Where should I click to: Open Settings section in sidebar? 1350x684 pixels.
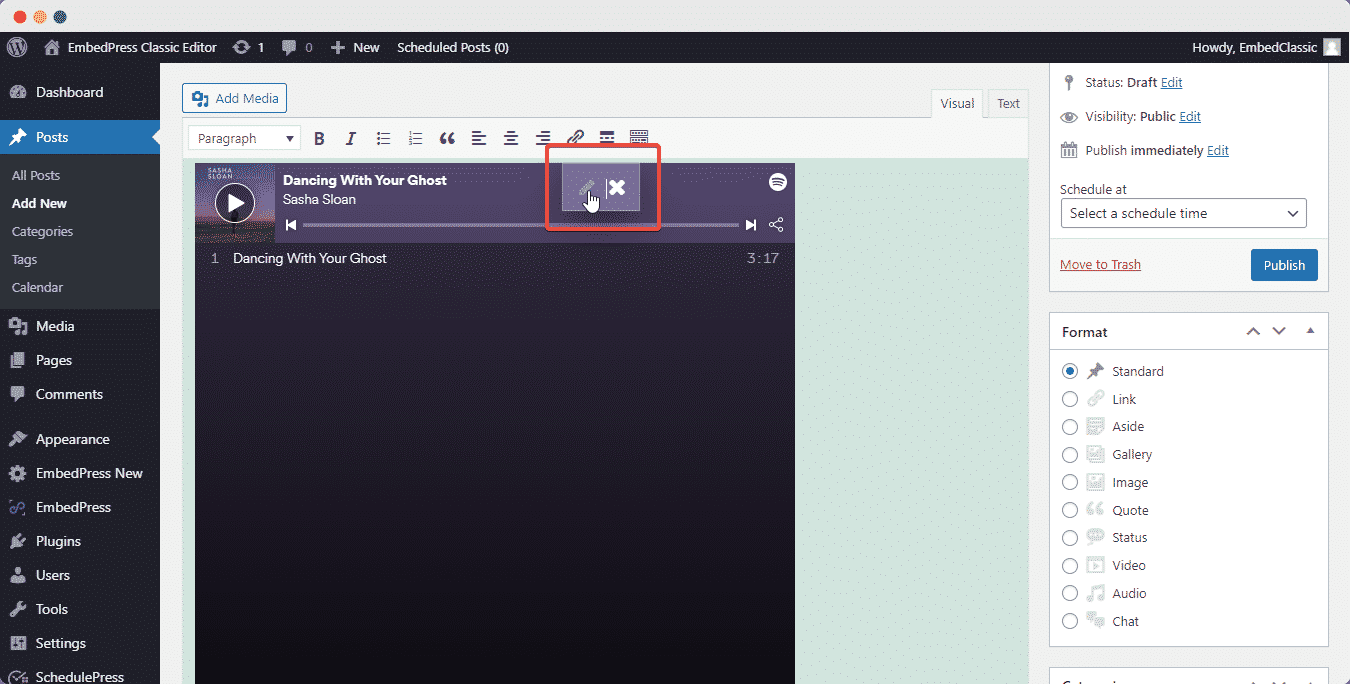click(80, 643)
